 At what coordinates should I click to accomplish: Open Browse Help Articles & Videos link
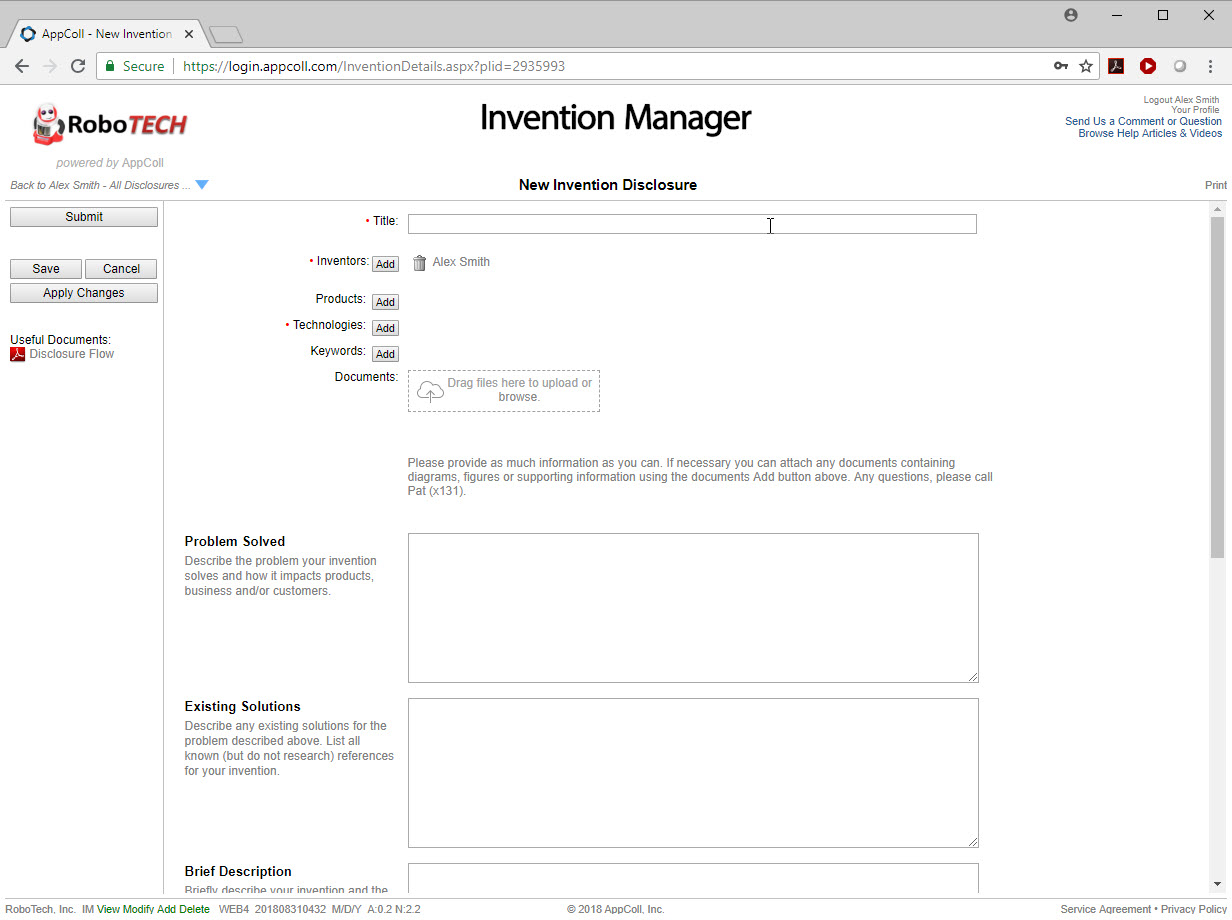1149,134
